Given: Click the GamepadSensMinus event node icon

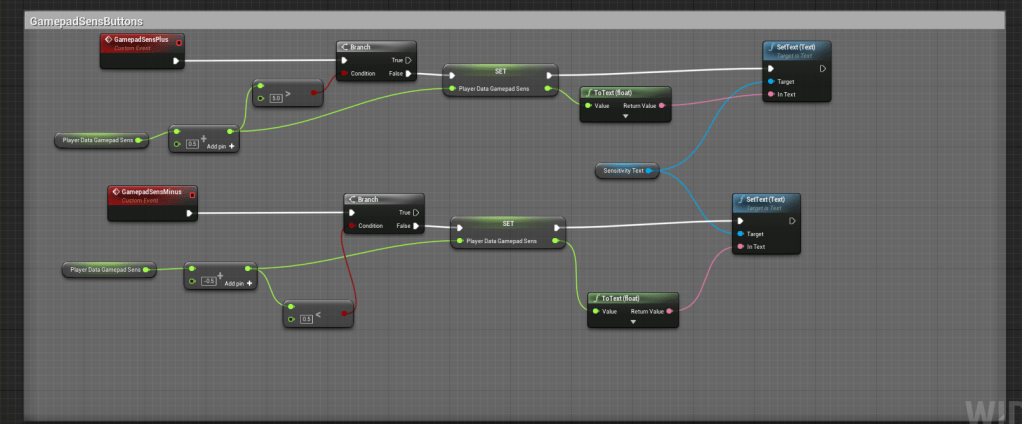Looking at the screenshot, I should click(115, 190).
